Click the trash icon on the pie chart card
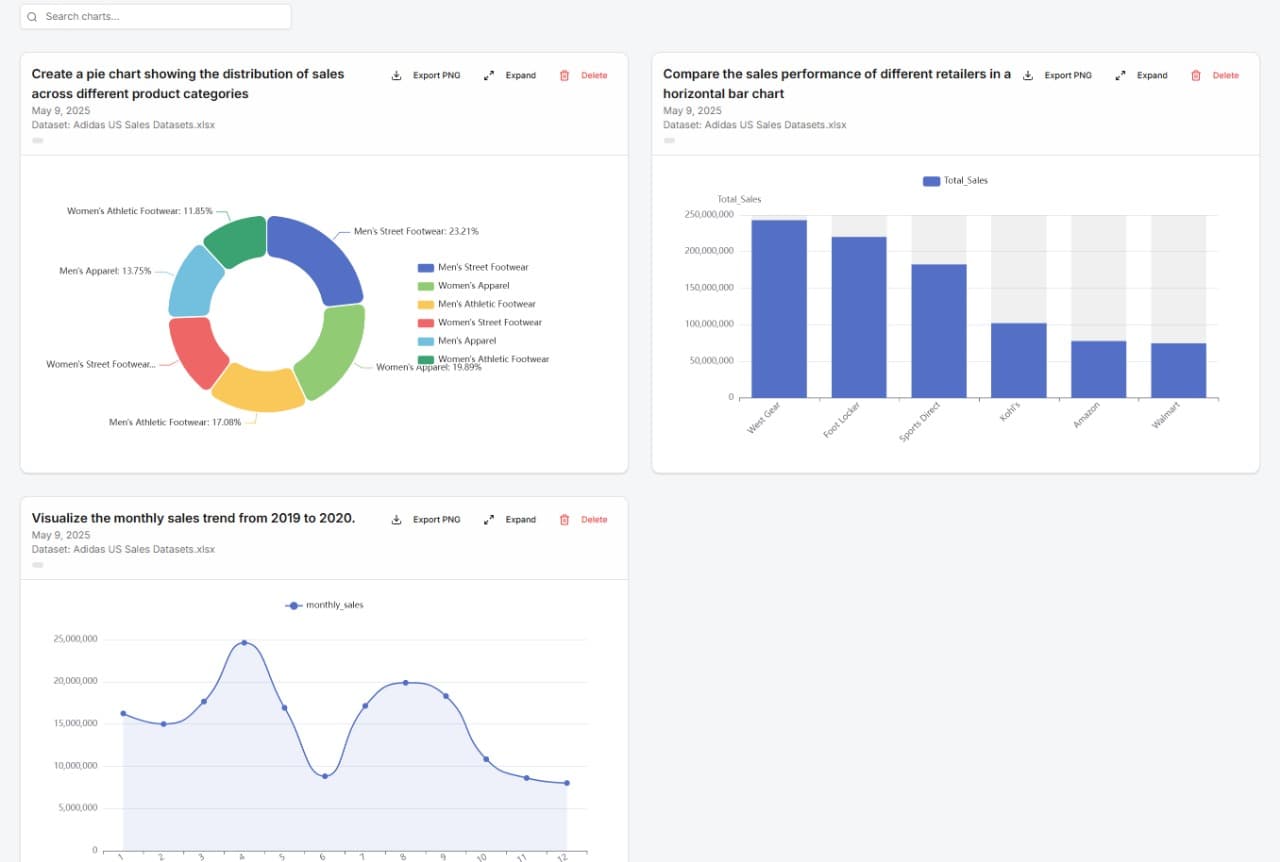The image size is (1280, 862). [x=566, y=74]
